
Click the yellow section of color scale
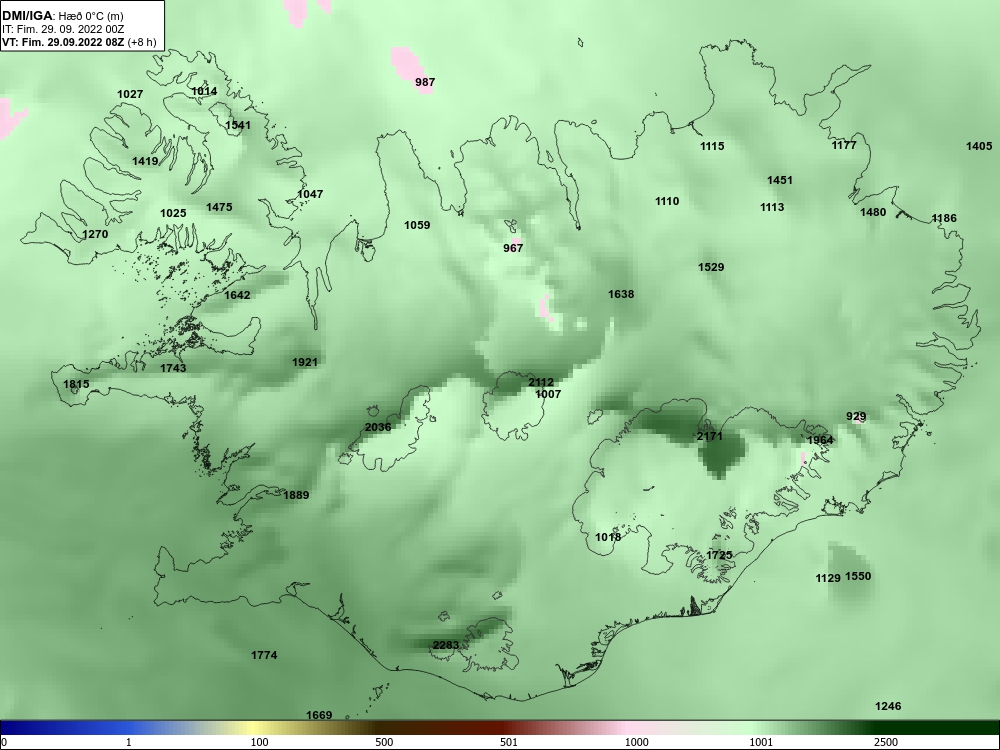255,728
